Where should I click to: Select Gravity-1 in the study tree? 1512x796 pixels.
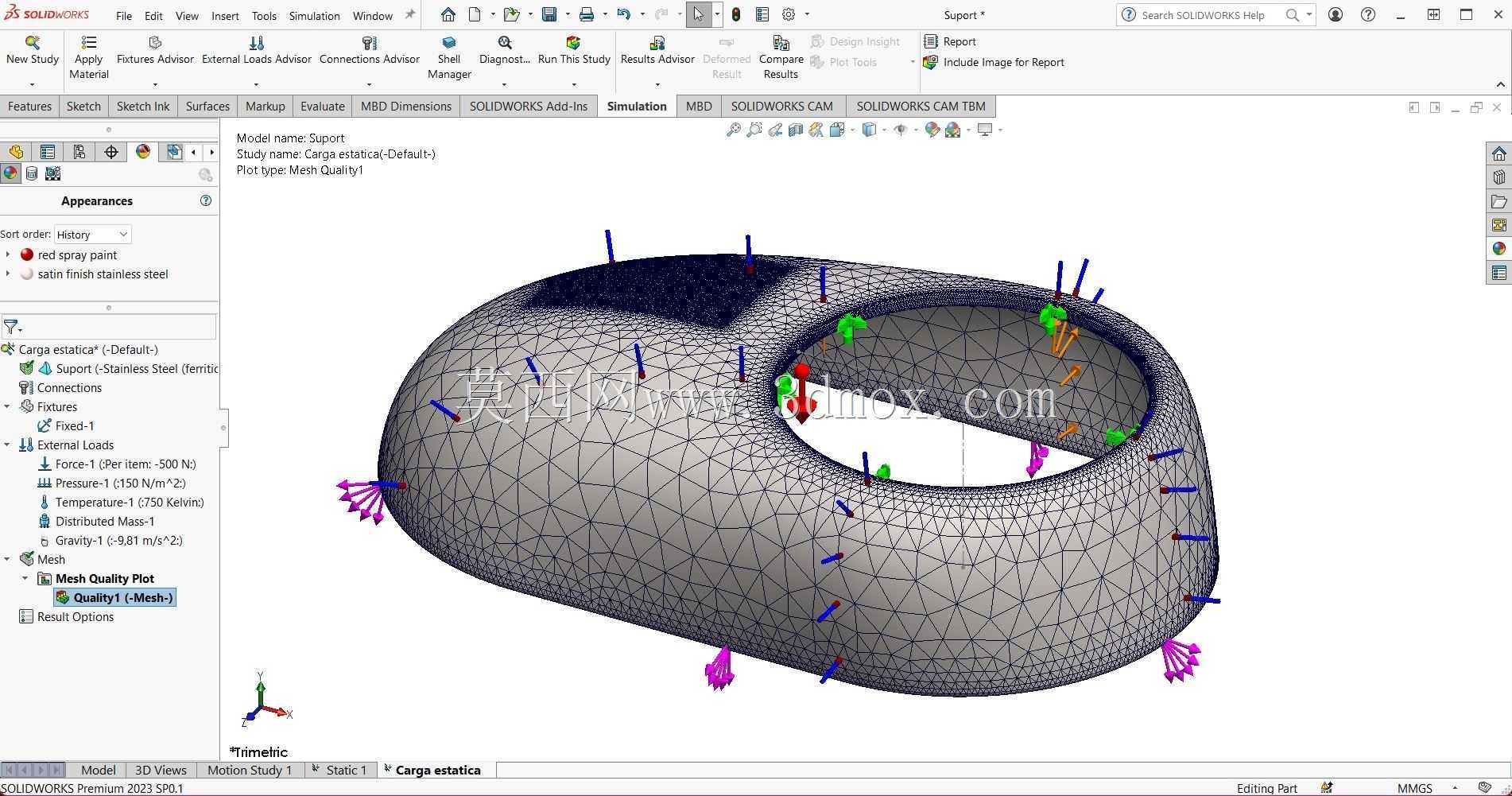[x=110, y=540]
